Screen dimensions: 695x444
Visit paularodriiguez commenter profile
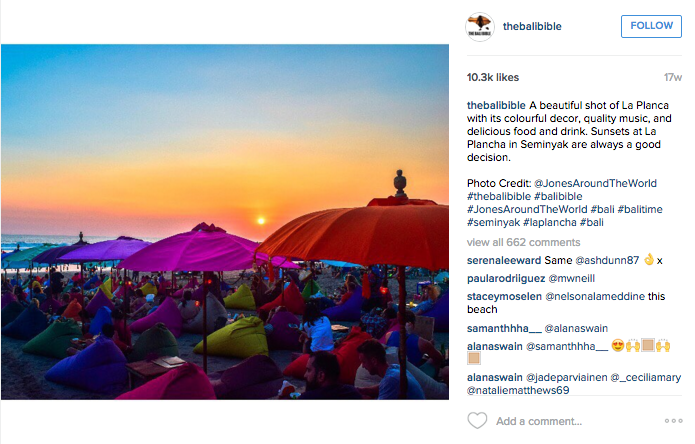[506, 279]
